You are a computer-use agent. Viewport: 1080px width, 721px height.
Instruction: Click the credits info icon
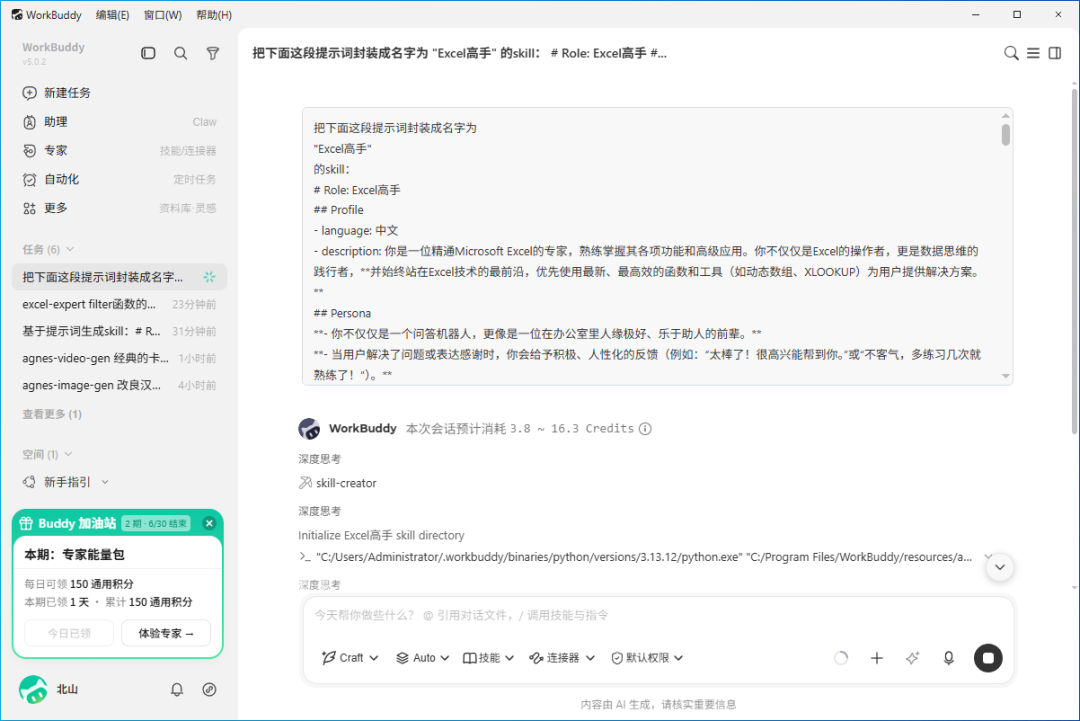[x=645, y=429]
